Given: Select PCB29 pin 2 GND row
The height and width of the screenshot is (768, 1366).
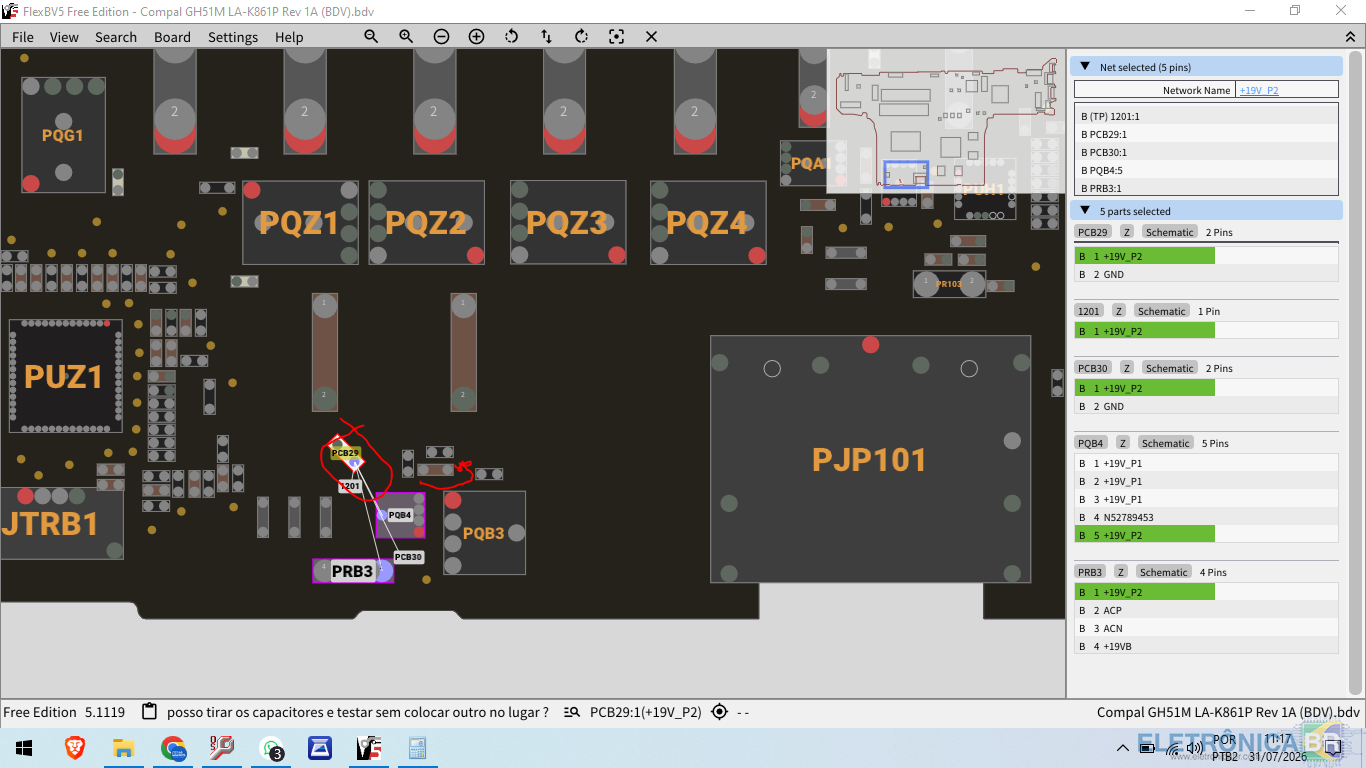Looking at the screenshot, I should point(1206,274).
